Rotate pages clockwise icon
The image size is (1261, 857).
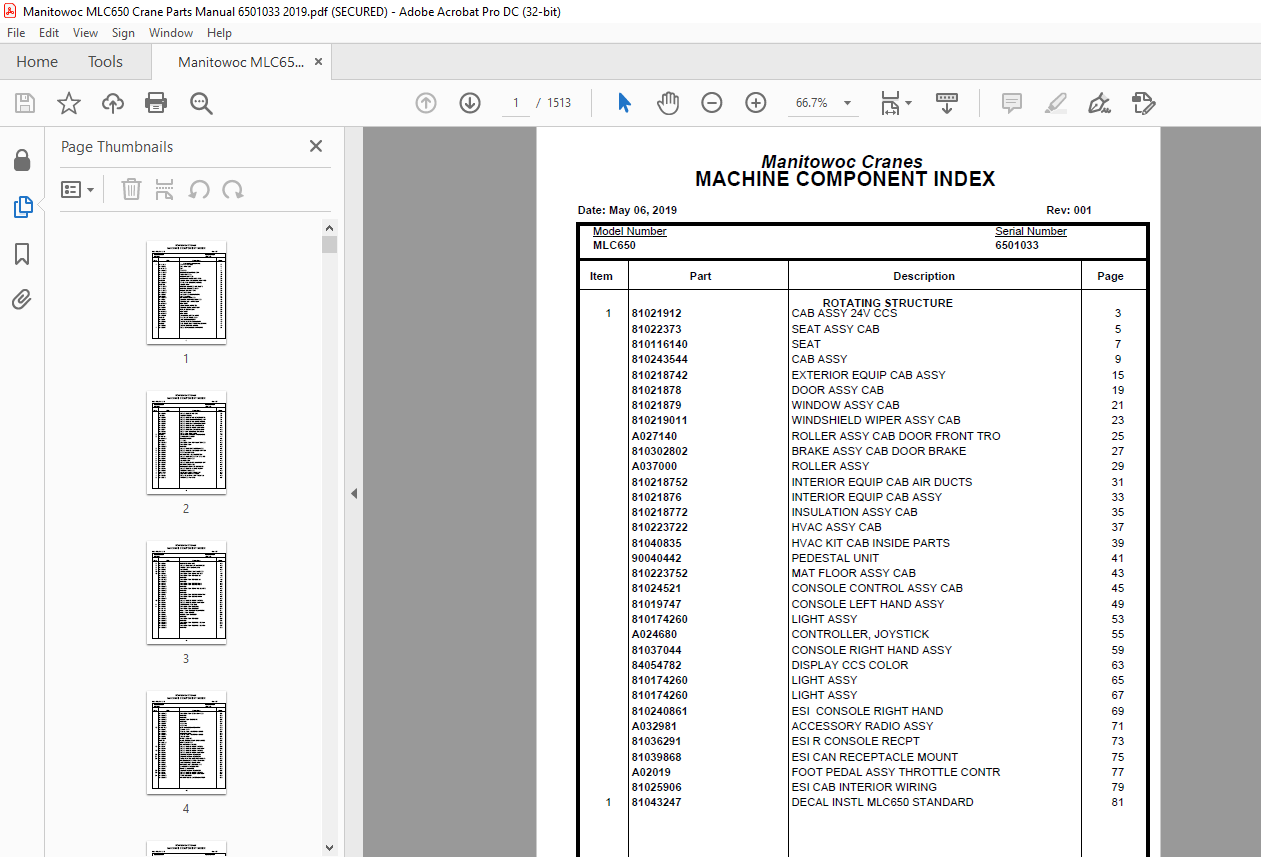click(233, 189)
